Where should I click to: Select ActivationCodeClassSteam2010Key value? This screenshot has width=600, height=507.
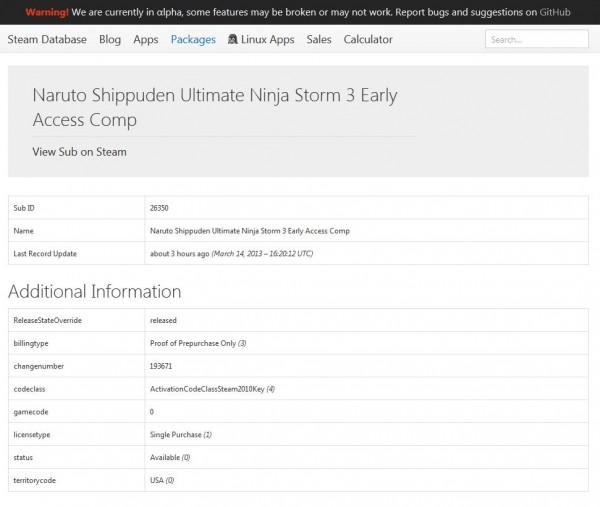pos(212,389)
